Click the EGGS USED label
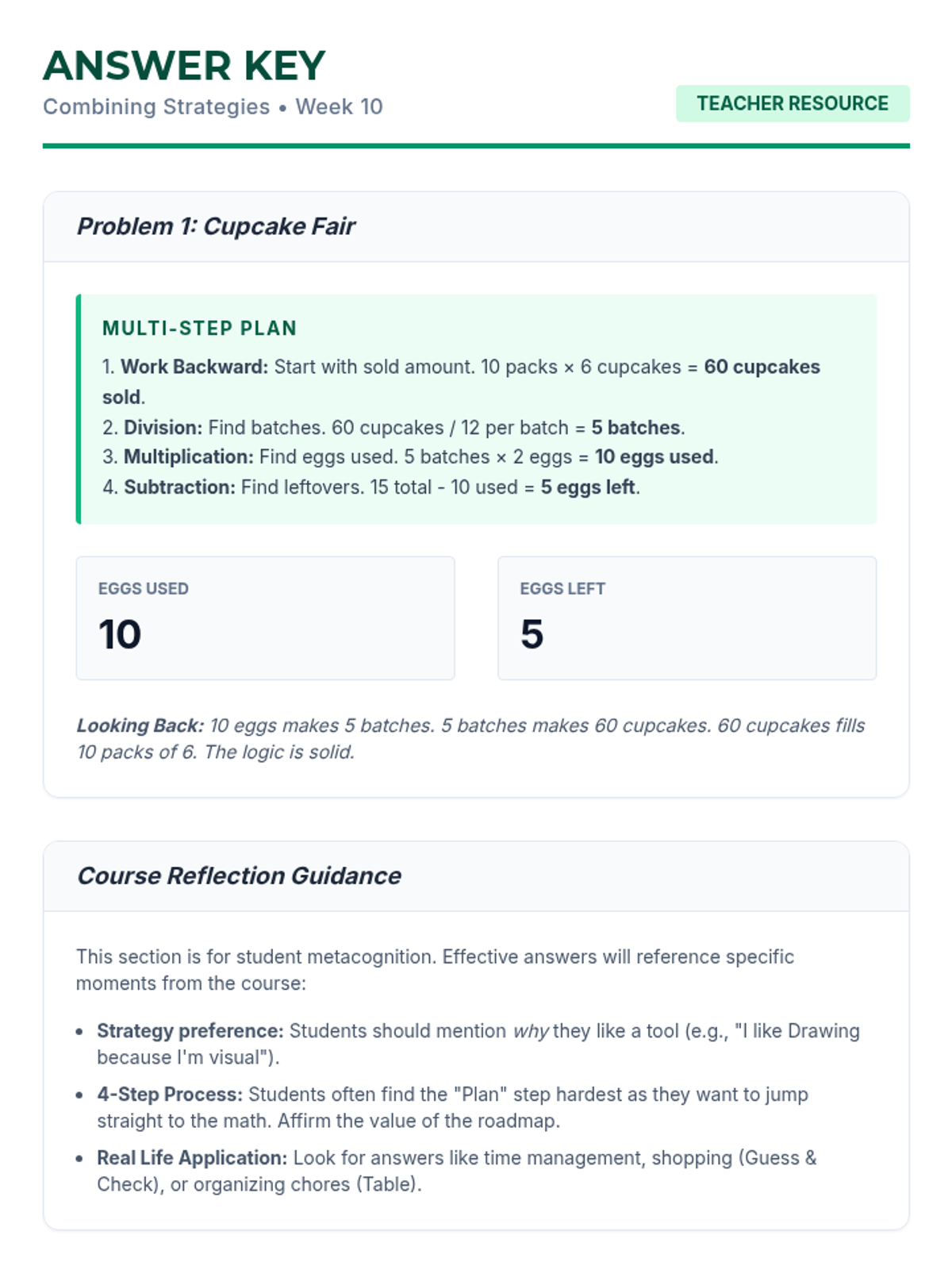Viewport: 952px width, 1270px height. (x=144, y=589)
